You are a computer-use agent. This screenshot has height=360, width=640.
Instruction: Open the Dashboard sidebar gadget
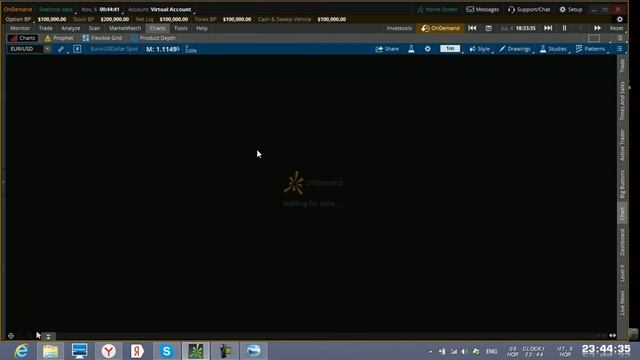tap(622, 242)
